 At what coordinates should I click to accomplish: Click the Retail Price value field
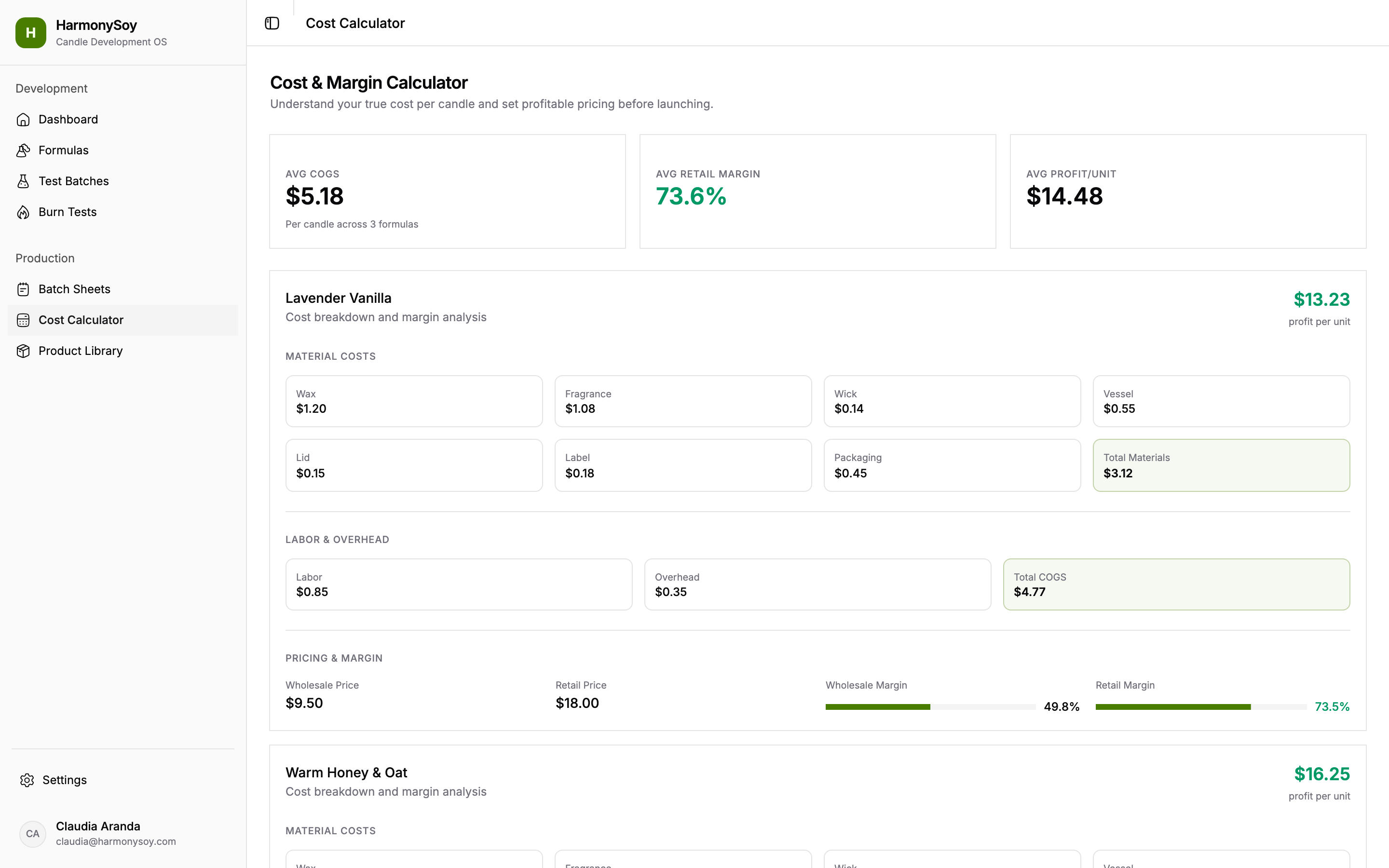[x=577, y=703]
